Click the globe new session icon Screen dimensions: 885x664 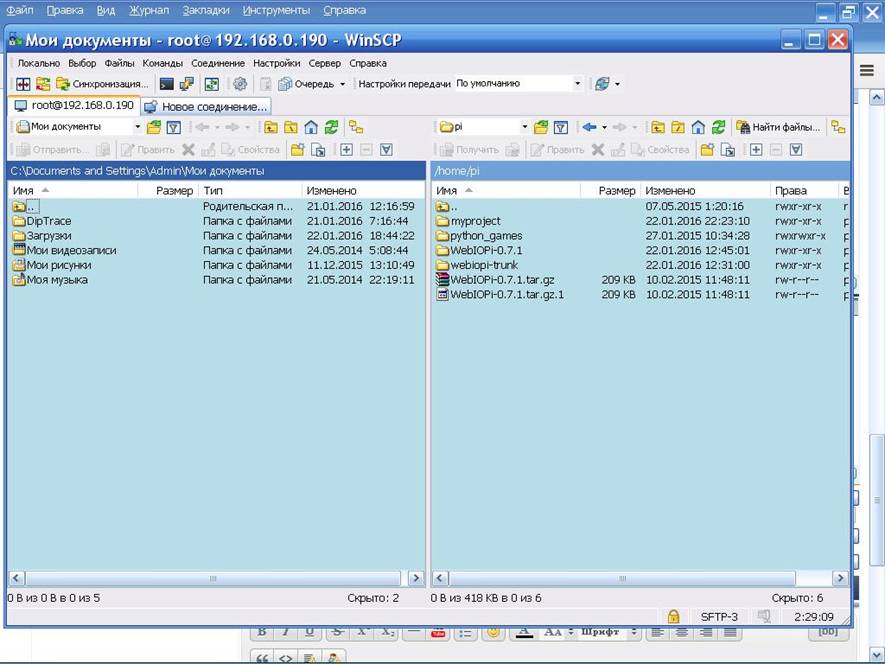point(602,84)
